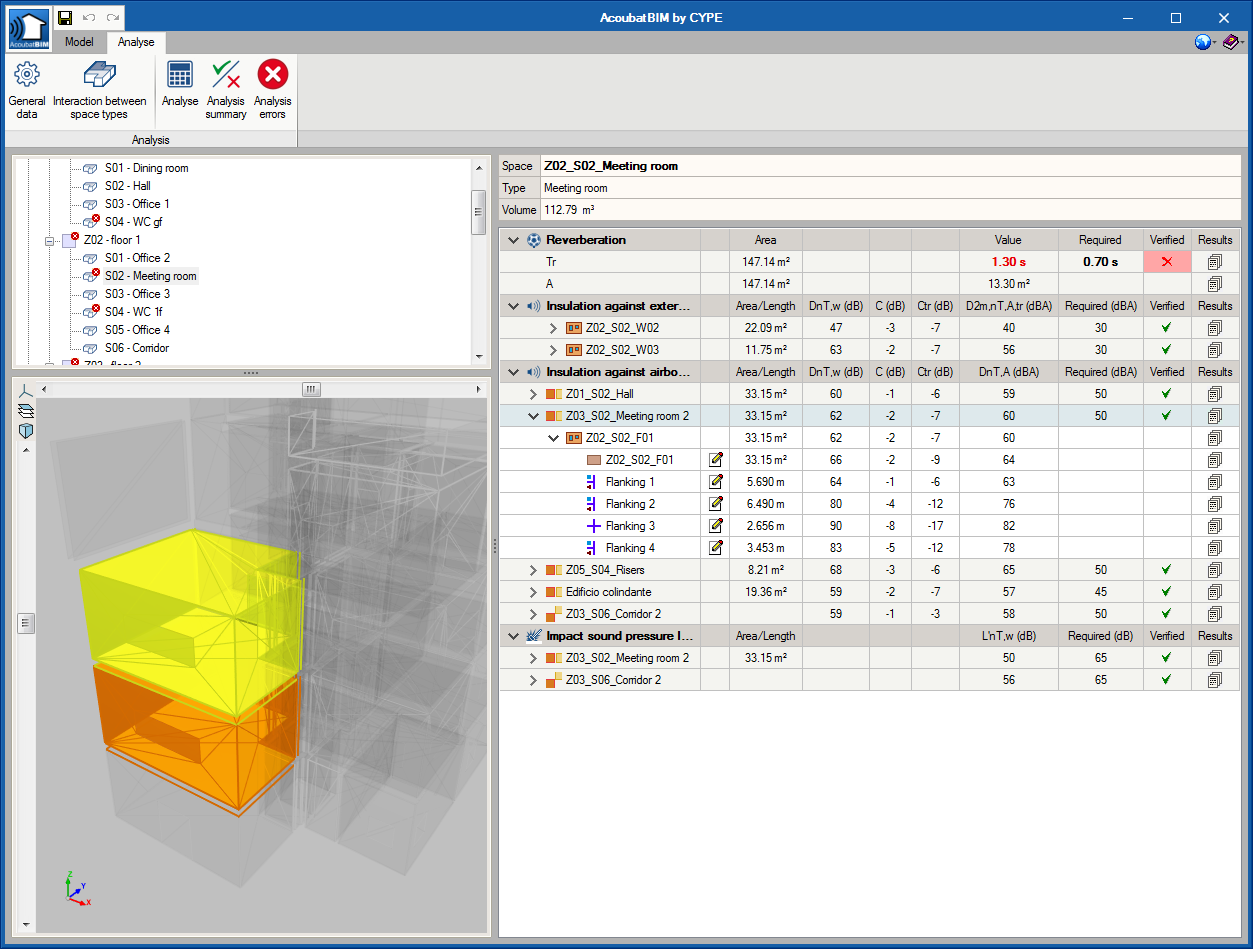The height and width of the screenshot is (949, 1253).
Task: Select S03 - Office 3 in tree
Action: point(138,294)
